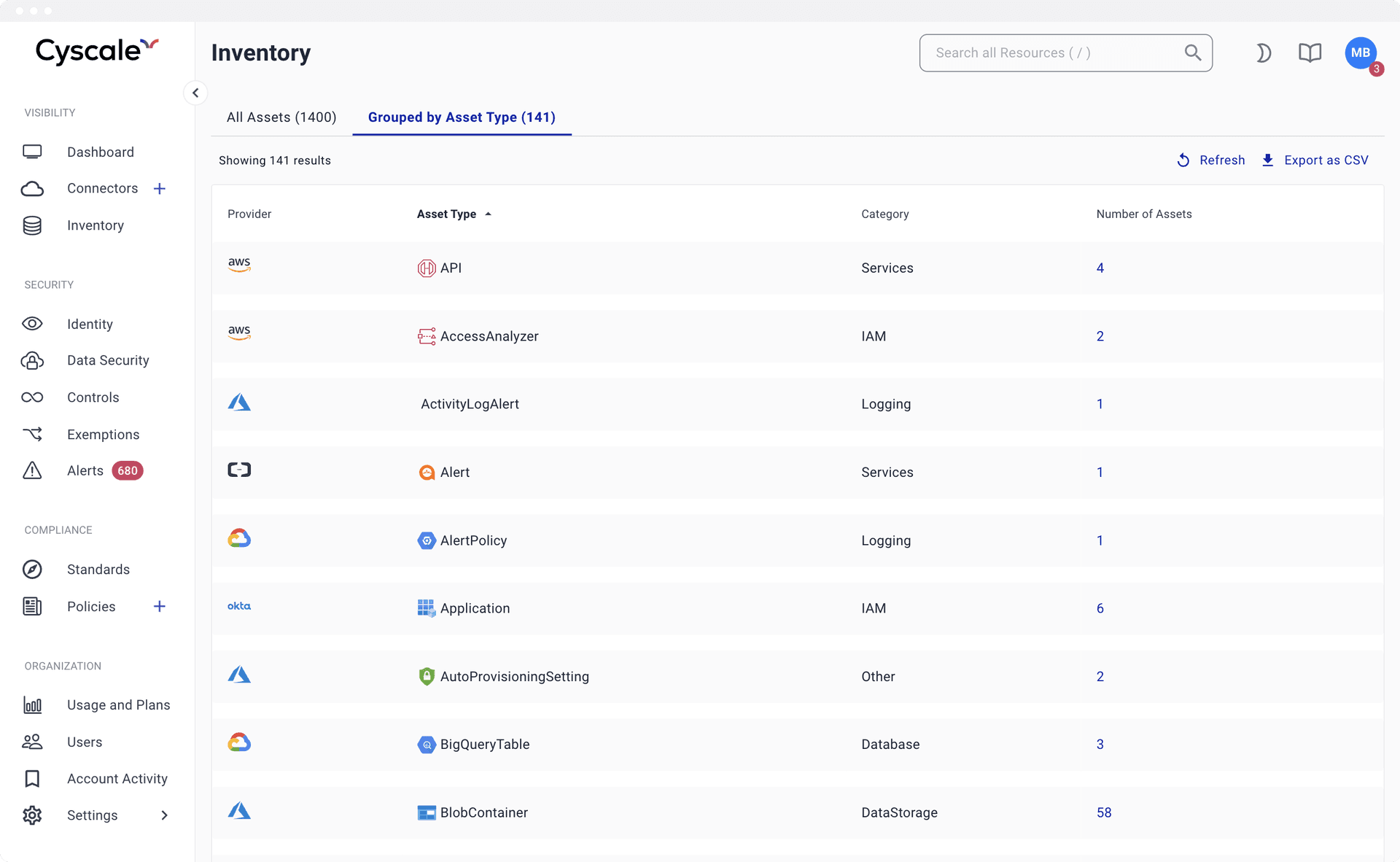
Task: Click the Connectors cloud icon
Action: pos(32,188)
